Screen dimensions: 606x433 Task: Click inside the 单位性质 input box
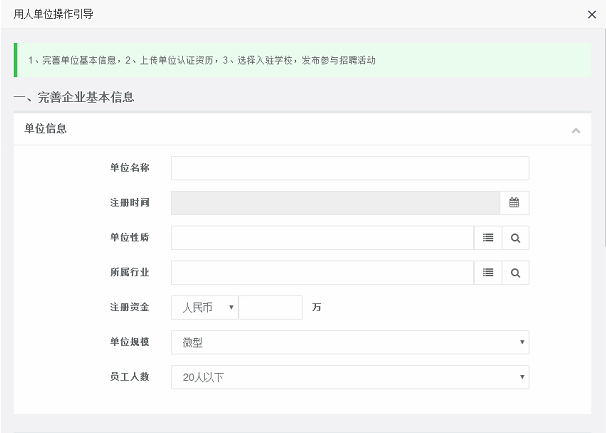pos(321,238)
